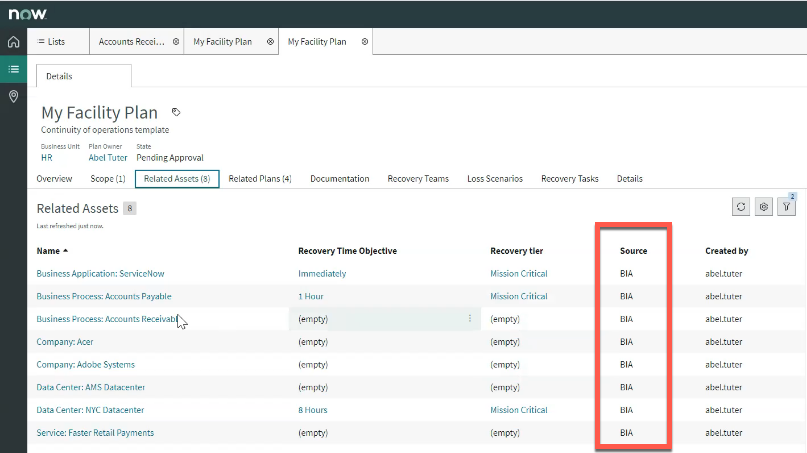Click the Related Assets count badge 8
This screenshot has width=807, height=453.
tap(130, 208)
